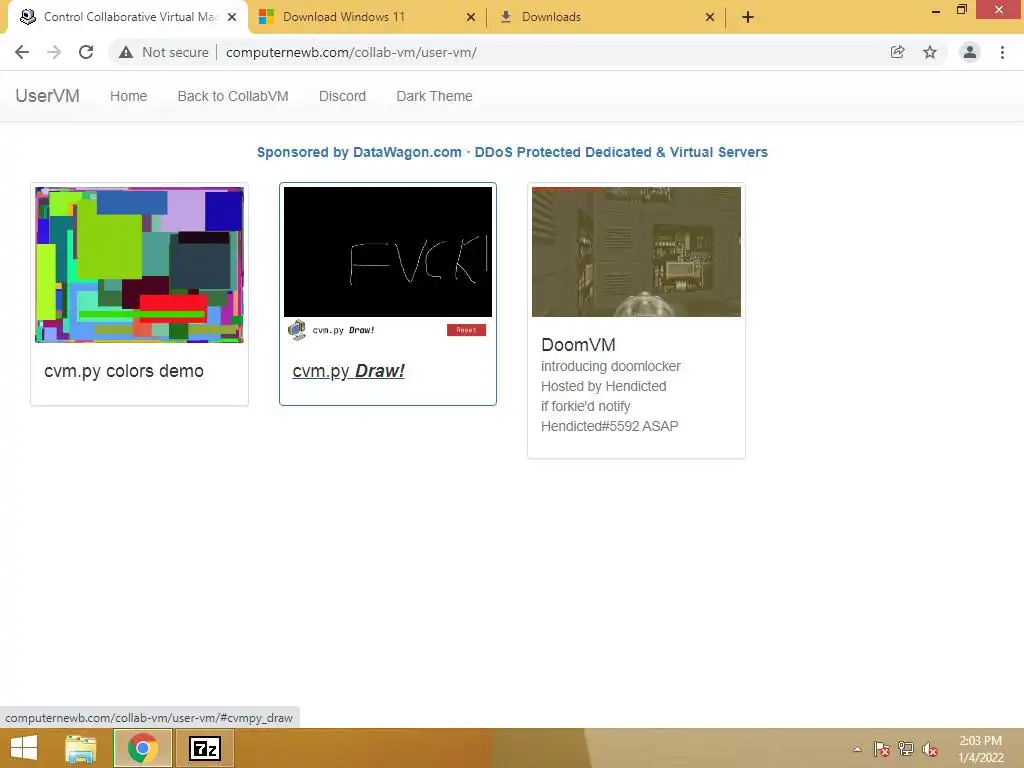Bookmark this page with the star

click(x=930, y=52)
